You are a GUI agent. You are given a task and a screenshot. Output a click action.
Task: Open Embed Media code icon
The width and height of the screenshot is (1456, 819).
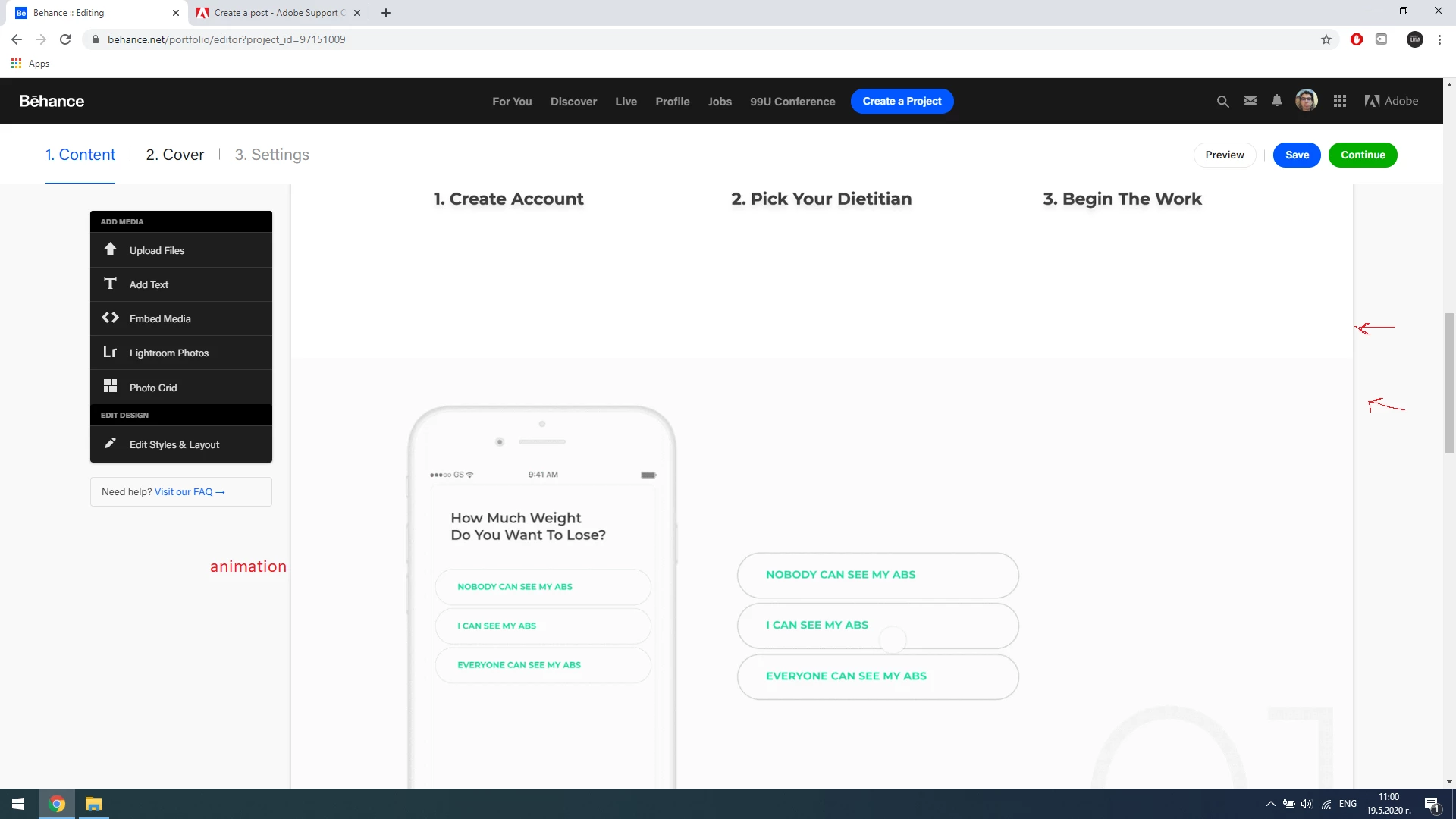coord(111,318)
